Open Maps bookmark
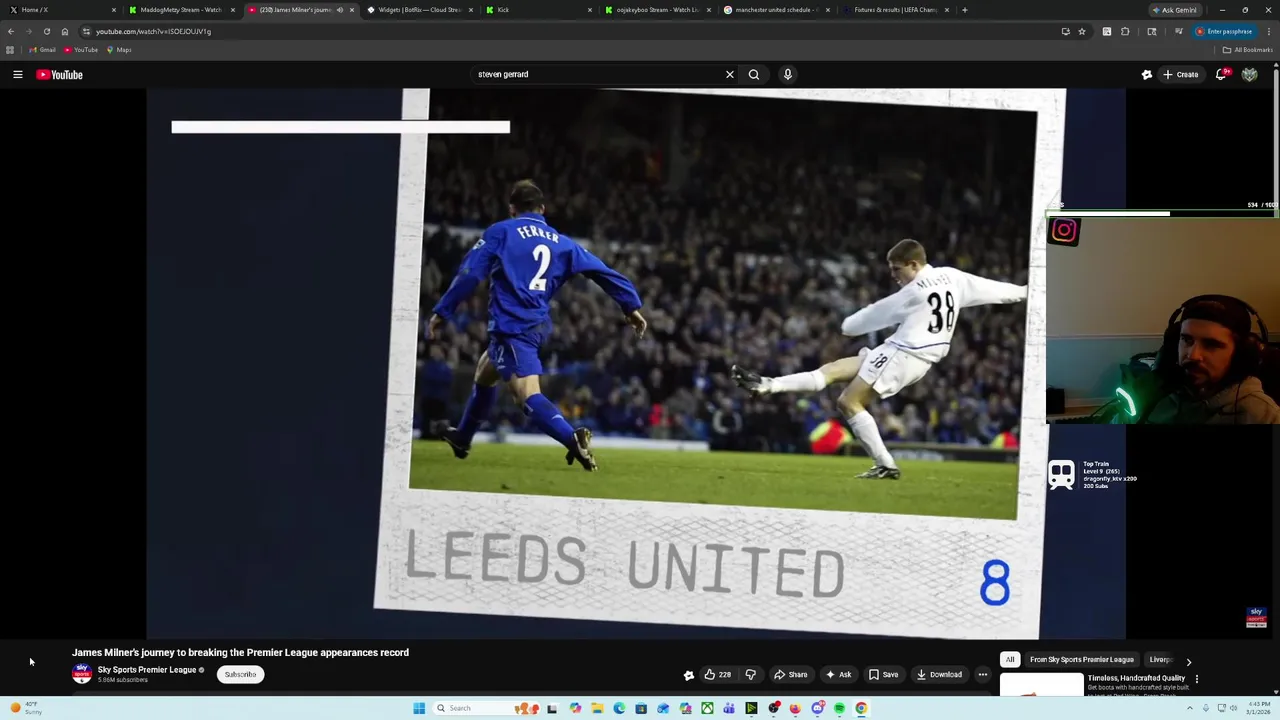Image resolution: width=1280 pixels, height=720 pixels. coord(119,50)
